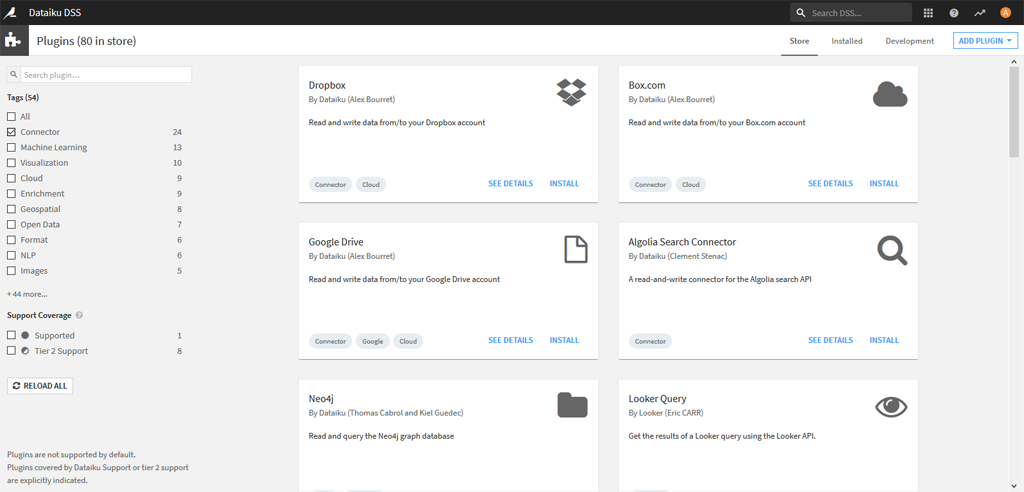
Task: Check the Supported coverage checkbox
Action: (x=11, y=335)
